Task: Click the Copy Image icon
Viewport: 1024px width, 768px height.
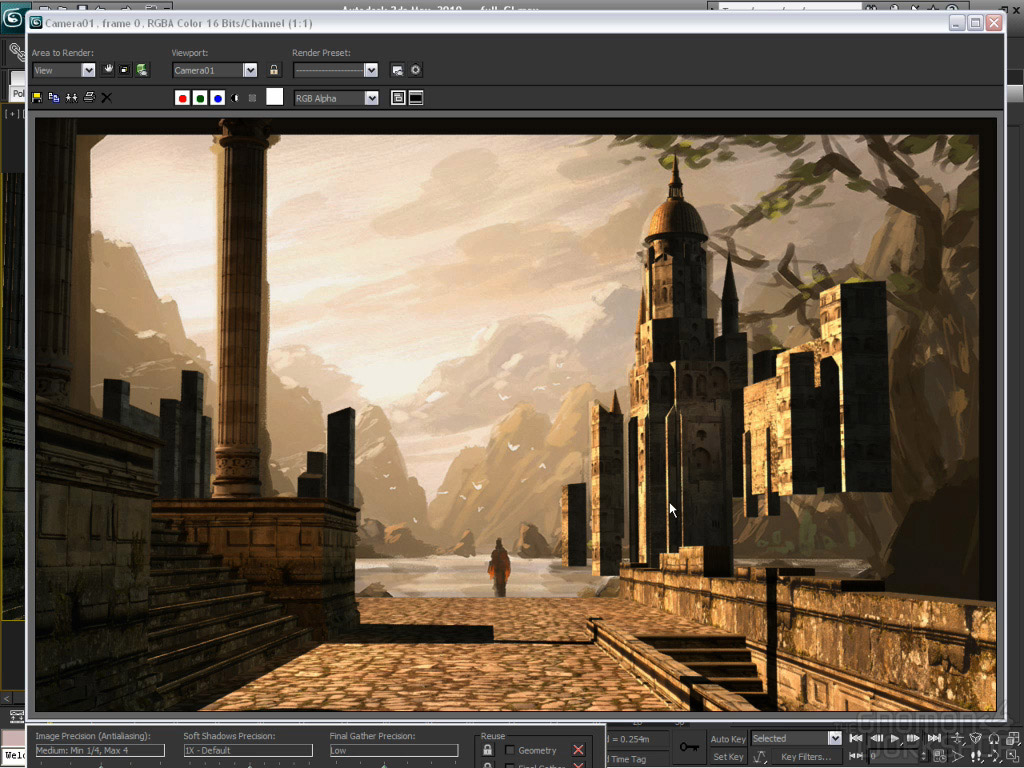Action: [54, 98]
